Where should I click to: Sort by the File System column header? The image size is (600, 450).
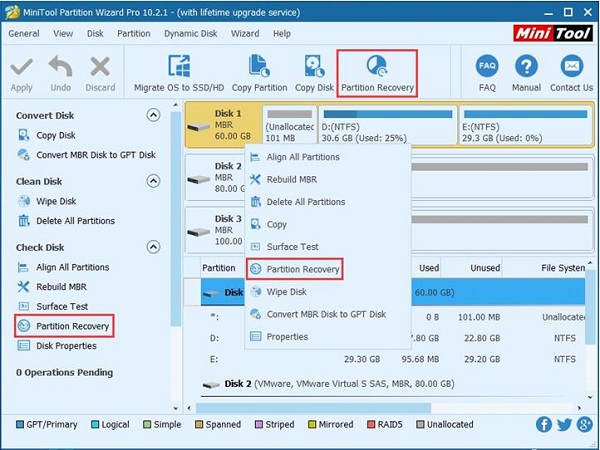[x=562, y=268]
